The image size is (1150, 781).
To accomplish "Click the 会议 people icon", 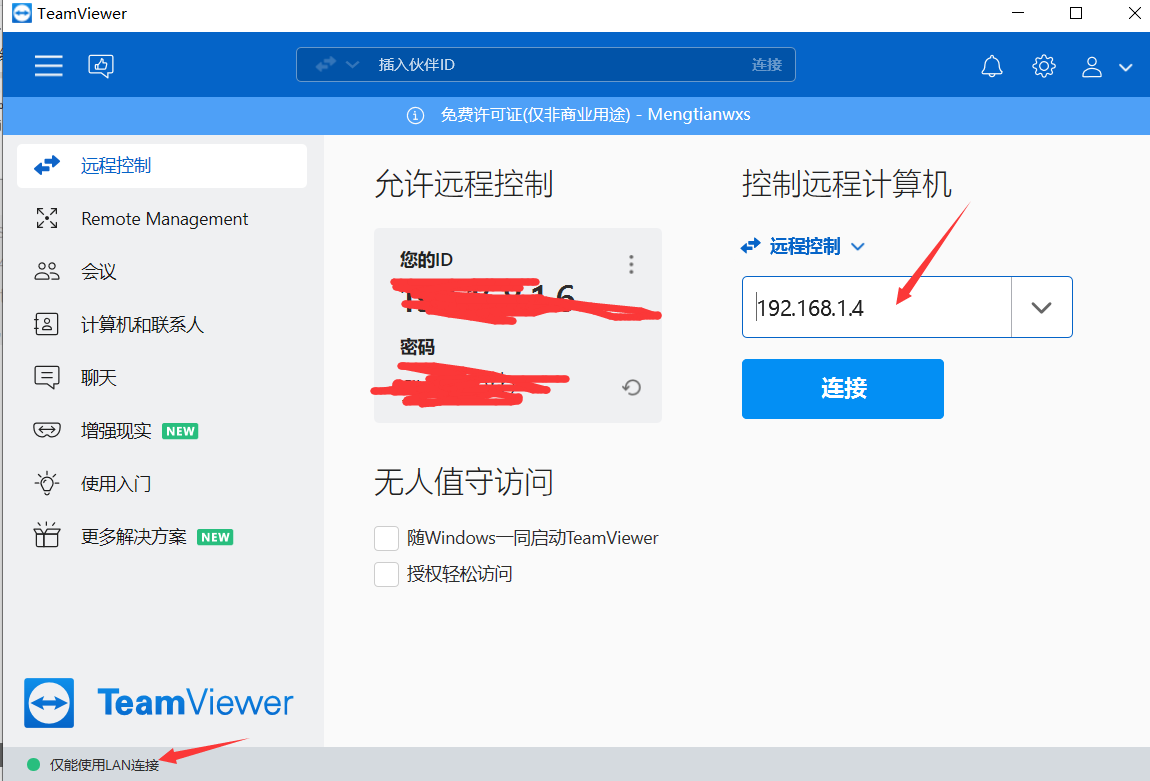I will click(x=47, y=271).
